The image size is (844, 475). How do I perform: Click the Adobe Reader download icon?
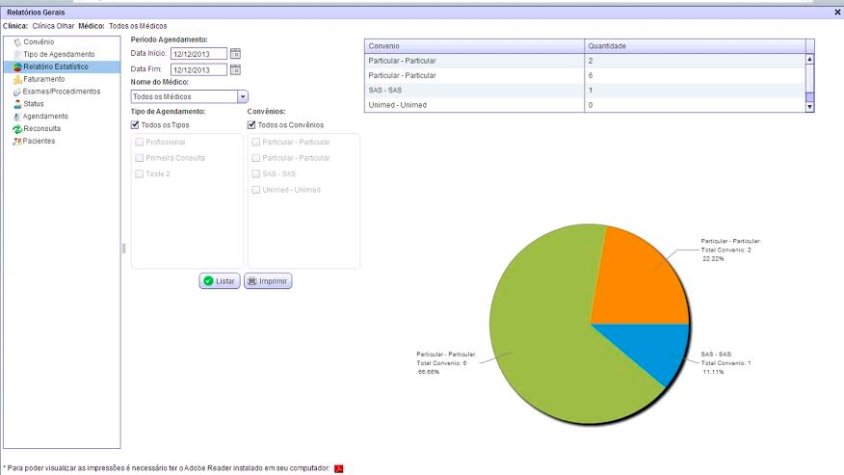click(x=338, y=468)
